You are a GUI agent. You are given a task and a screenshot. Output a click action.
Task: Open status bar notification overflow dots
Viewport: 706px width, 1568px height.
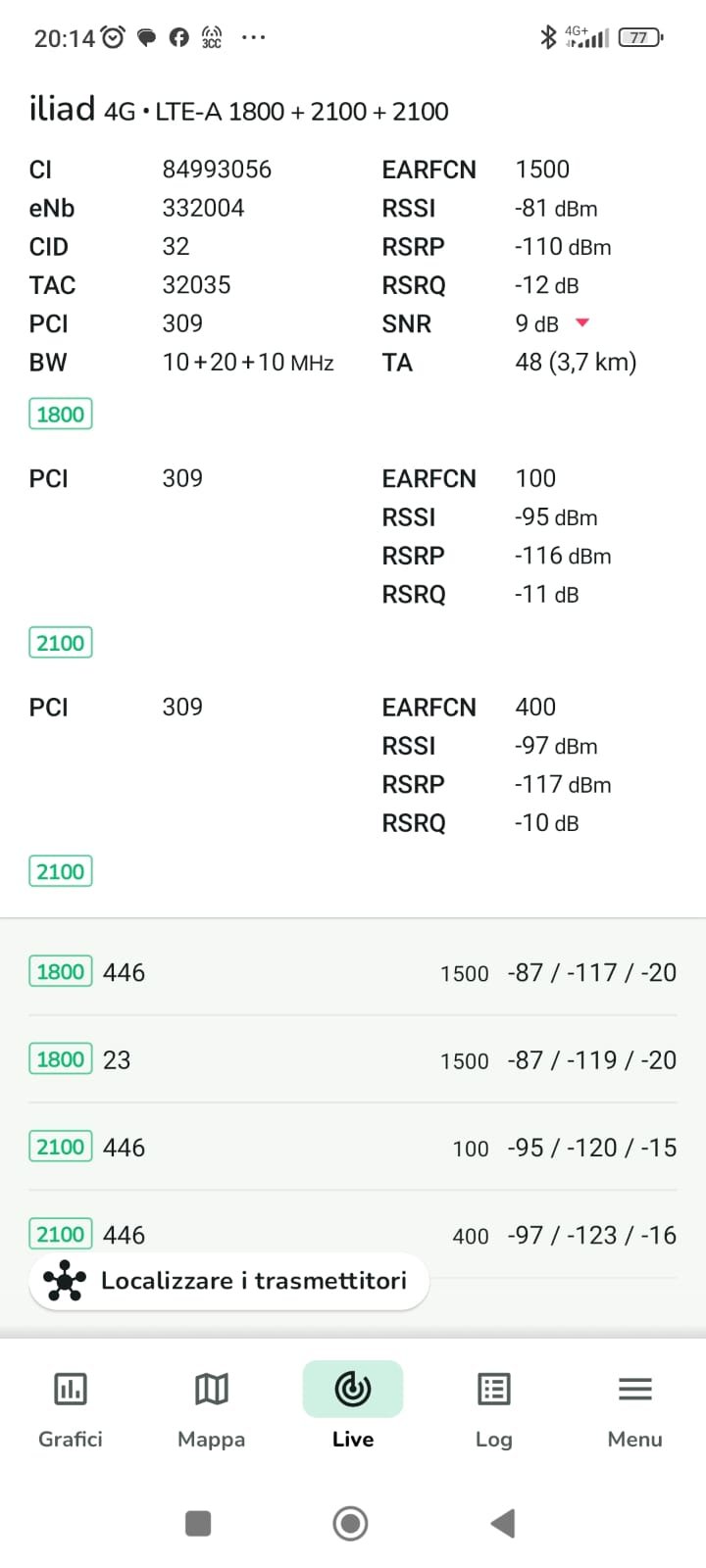click(x=253, y=37)
